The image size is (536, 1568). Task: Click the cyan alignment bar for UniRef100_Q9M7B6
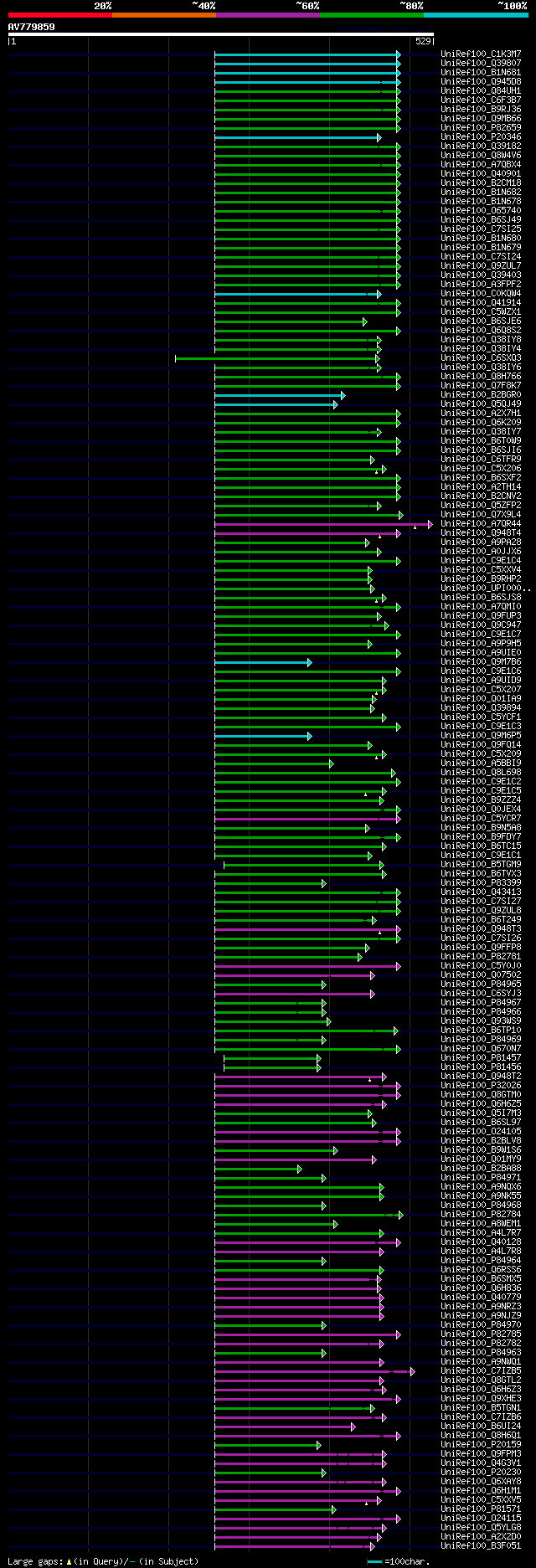tap(263, 662)
